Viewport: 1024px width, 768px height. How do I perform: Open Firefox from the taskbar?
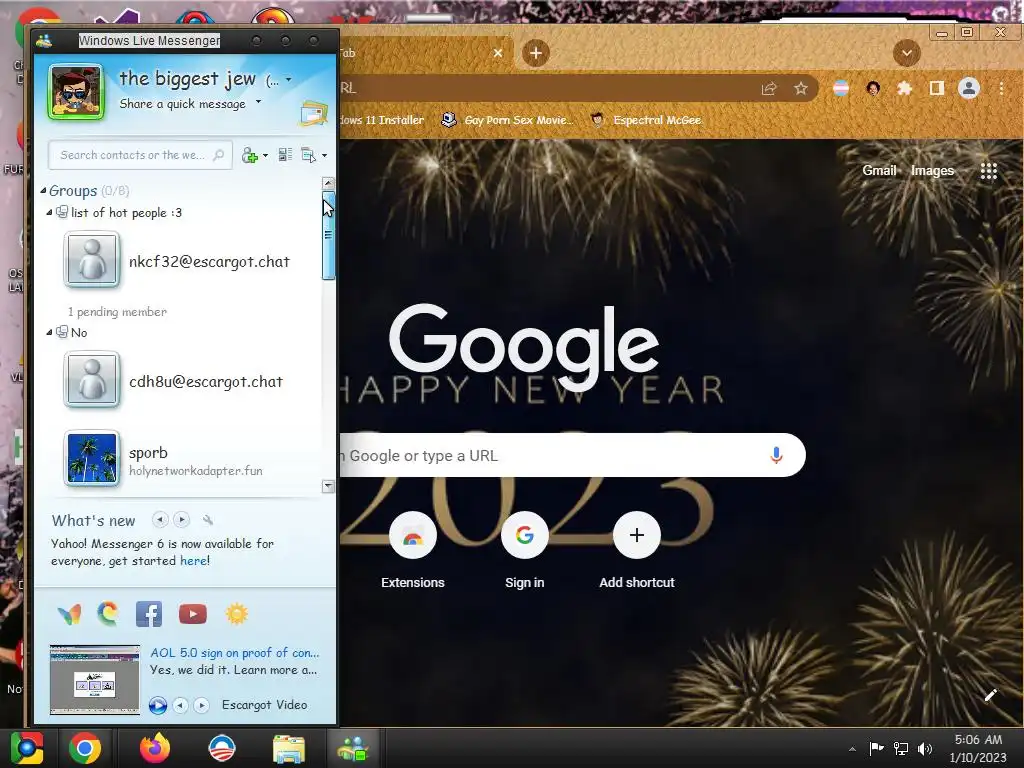point(155,748)
